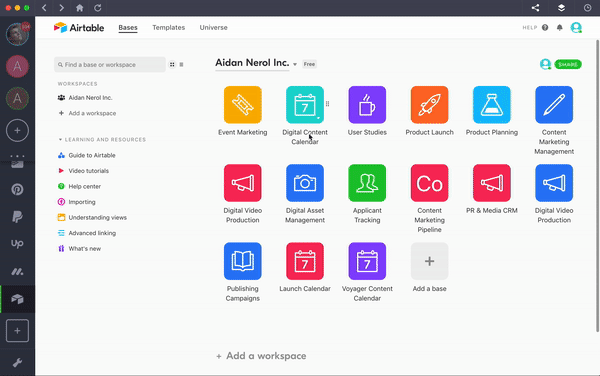Open the blue Digital Video Production base
The width and height of the screenshot is (600, 376).
554,183
